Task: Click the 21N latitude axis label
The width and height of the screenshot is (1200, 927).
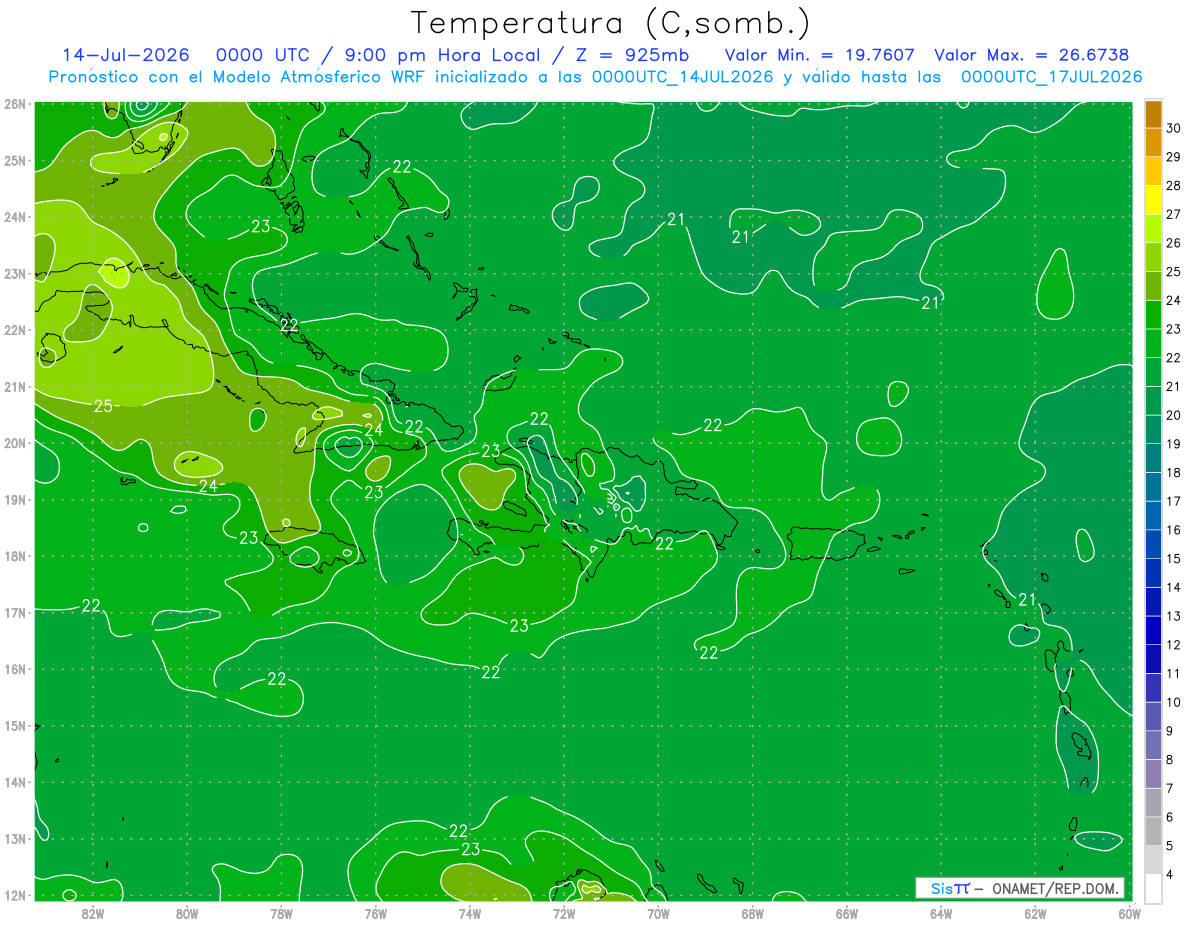Action: (15, 386)
